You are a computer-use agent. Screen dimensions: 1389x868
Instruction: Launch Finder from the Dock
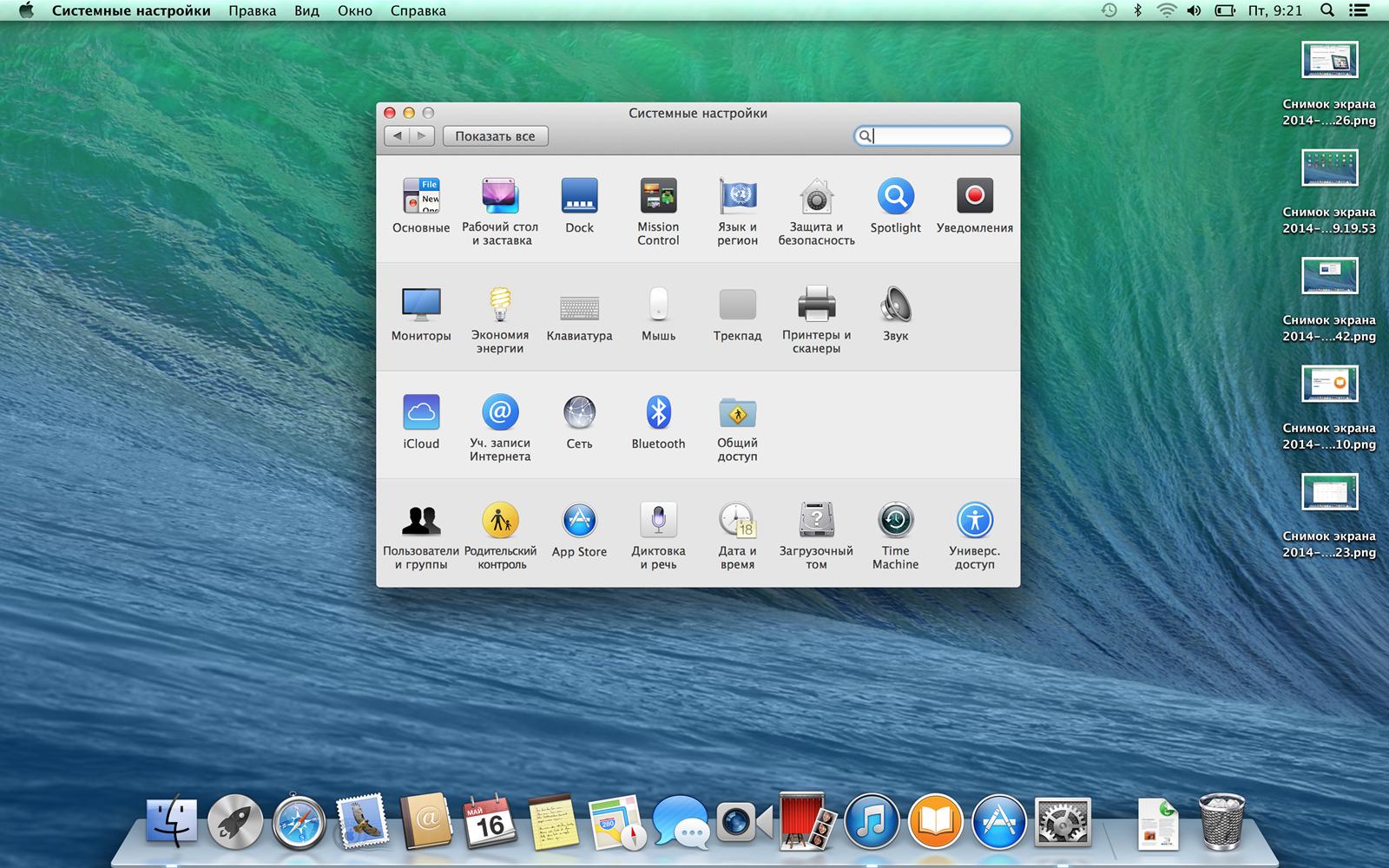pyautogui.click(x=171, y=821)
